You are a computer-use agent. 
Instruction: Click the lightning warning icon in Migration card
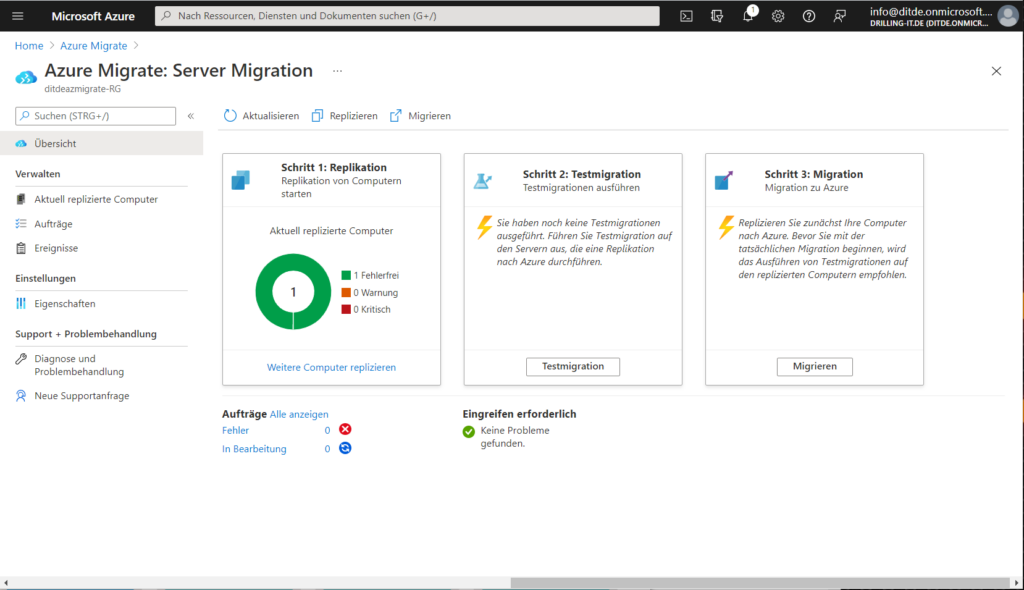coord(726,227)
